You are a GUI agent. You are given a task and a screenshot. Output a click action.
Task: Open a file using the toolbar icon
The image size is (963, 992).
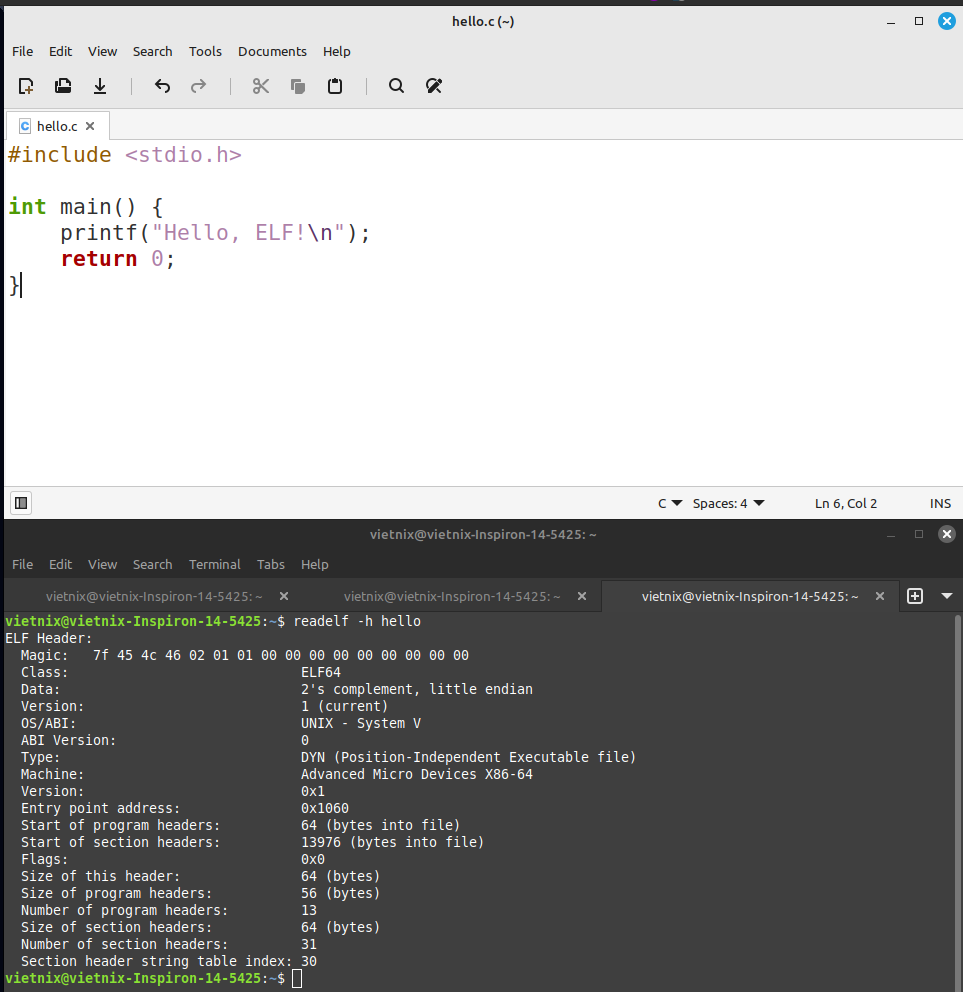tap(63, 86)
